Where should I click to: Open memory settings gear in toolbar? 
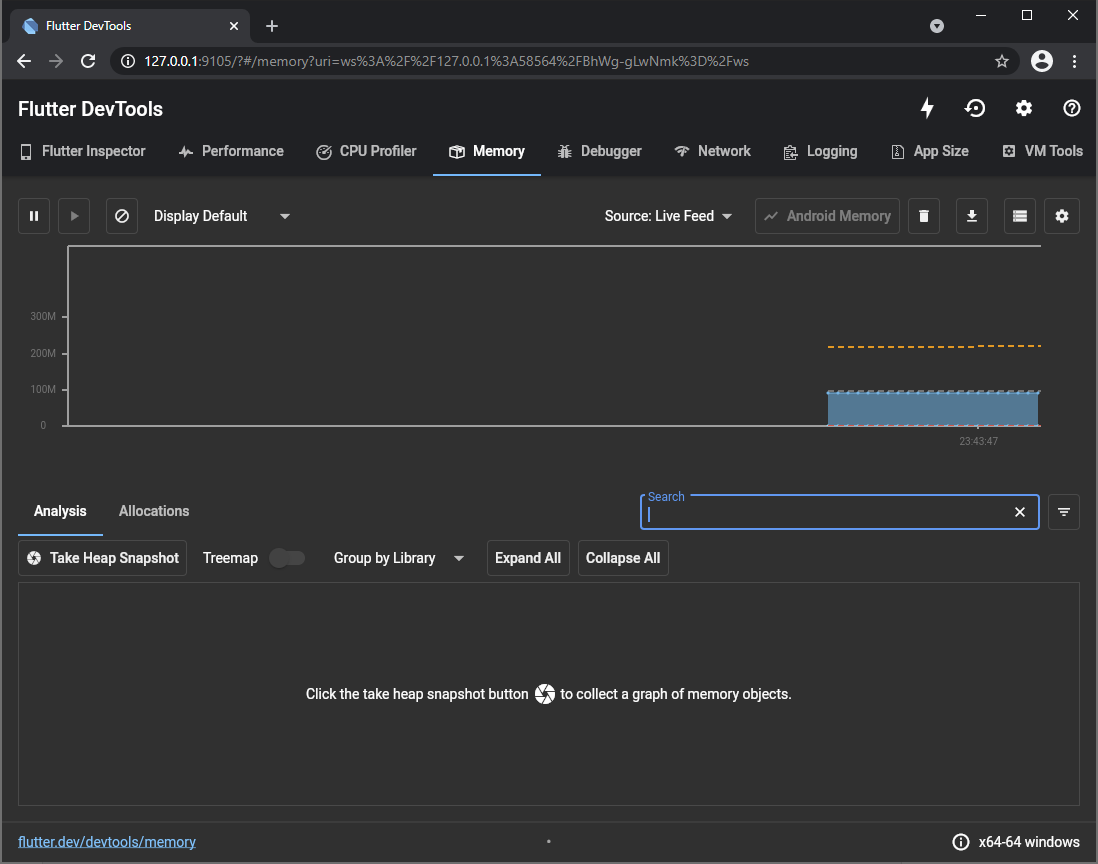point(1062,216)
